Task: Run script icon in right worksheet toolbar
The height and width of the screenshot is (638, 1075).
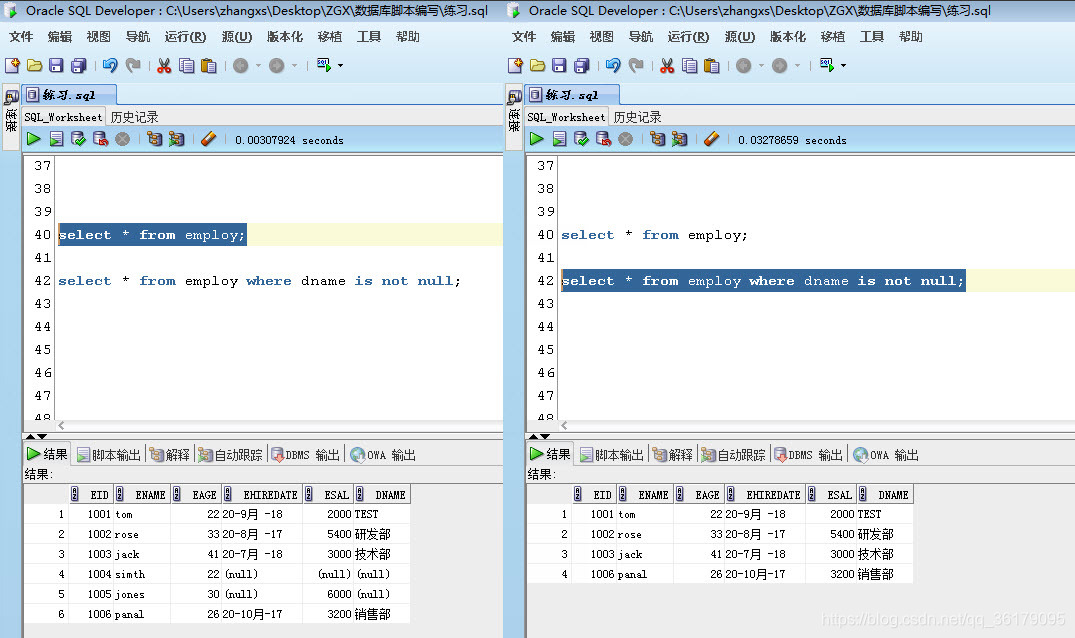Action: pyautogui.click(x=559, y=139)
